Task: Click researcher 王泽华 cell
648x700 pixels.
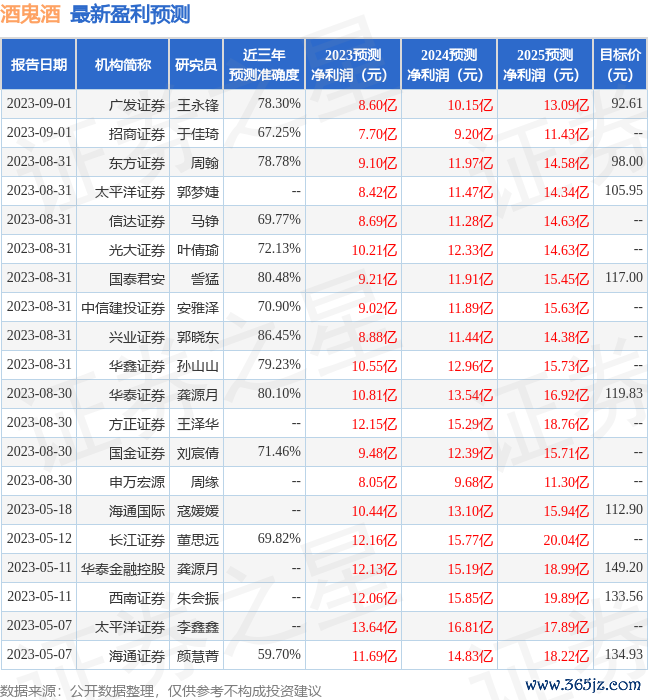Action: [198, 424]
